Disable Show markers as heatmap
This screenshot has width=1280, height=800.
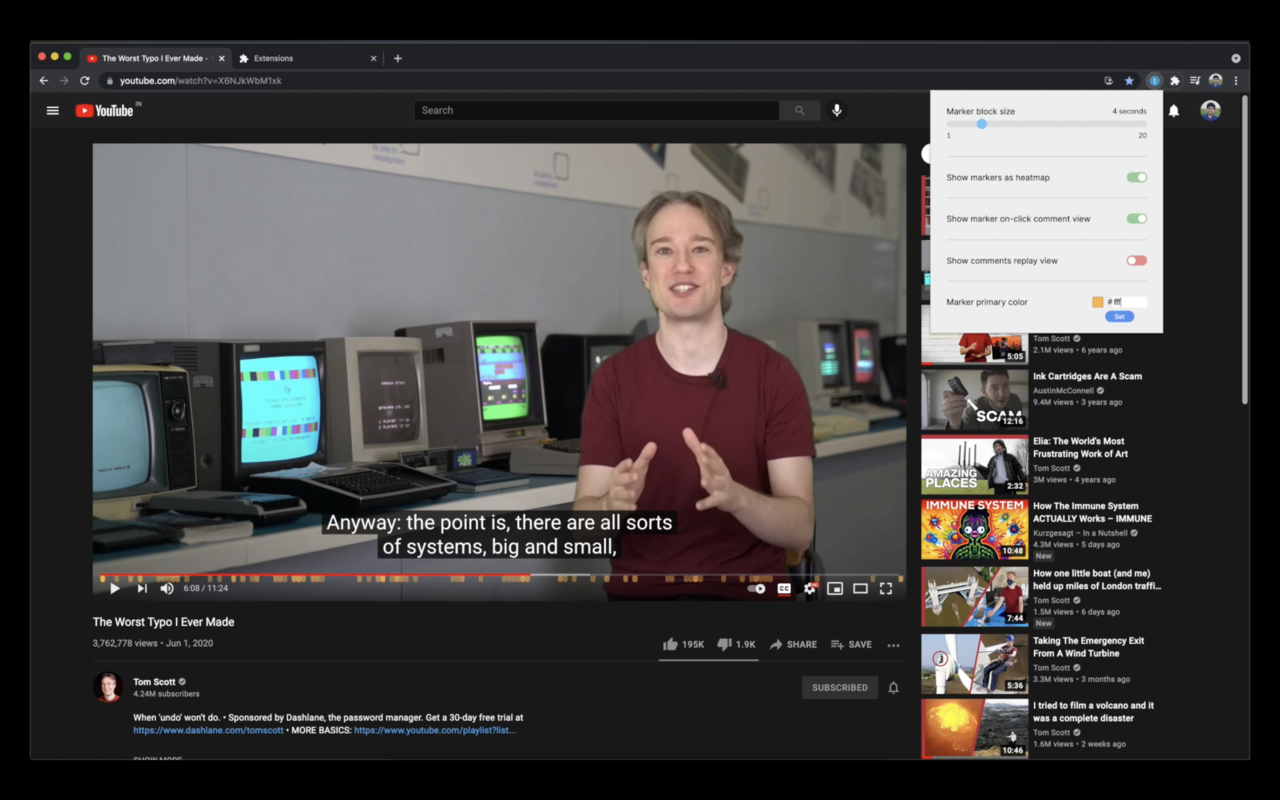tap(1136, 178)
